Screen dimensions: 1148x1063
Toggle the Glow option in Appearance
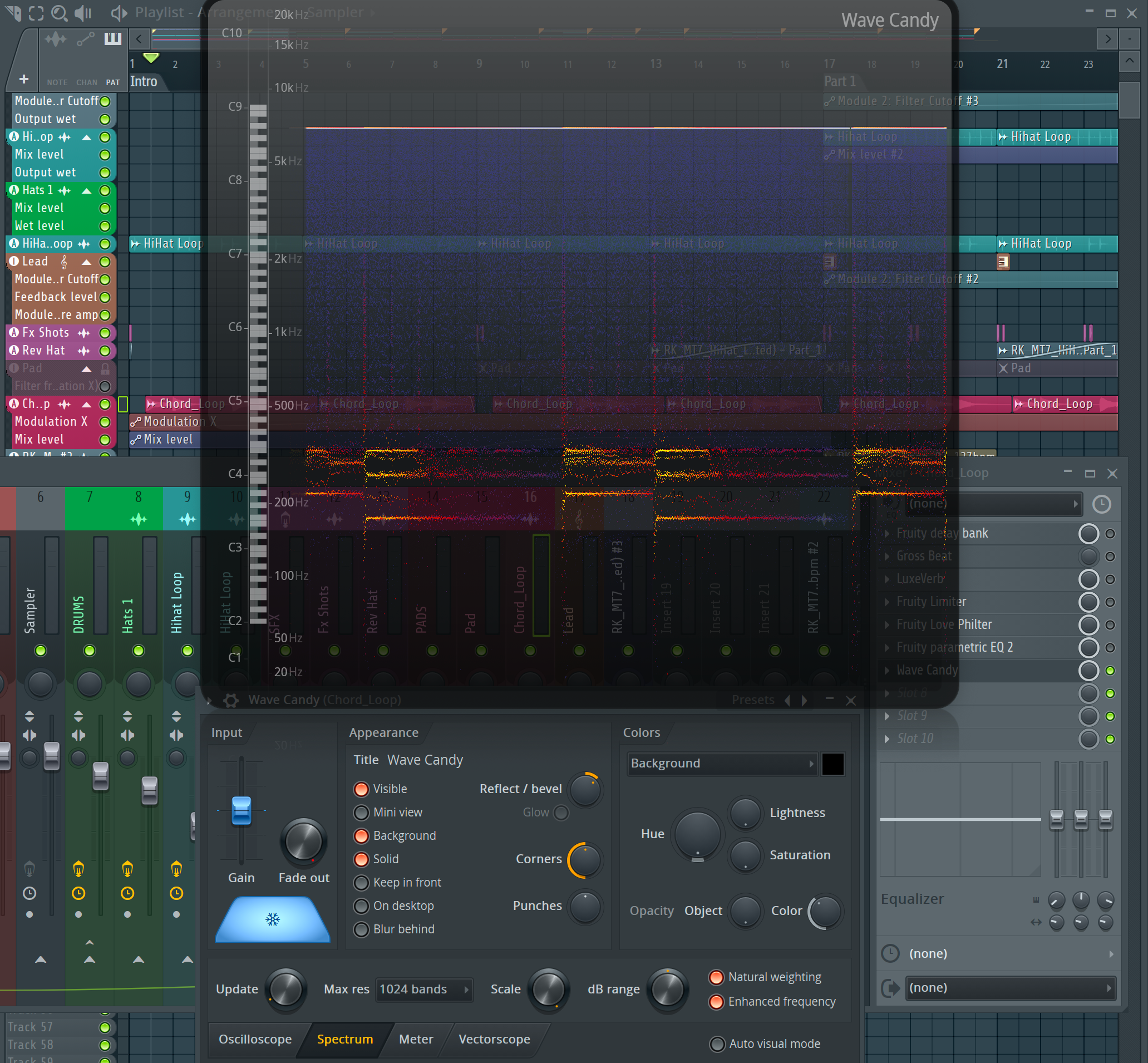561,812
